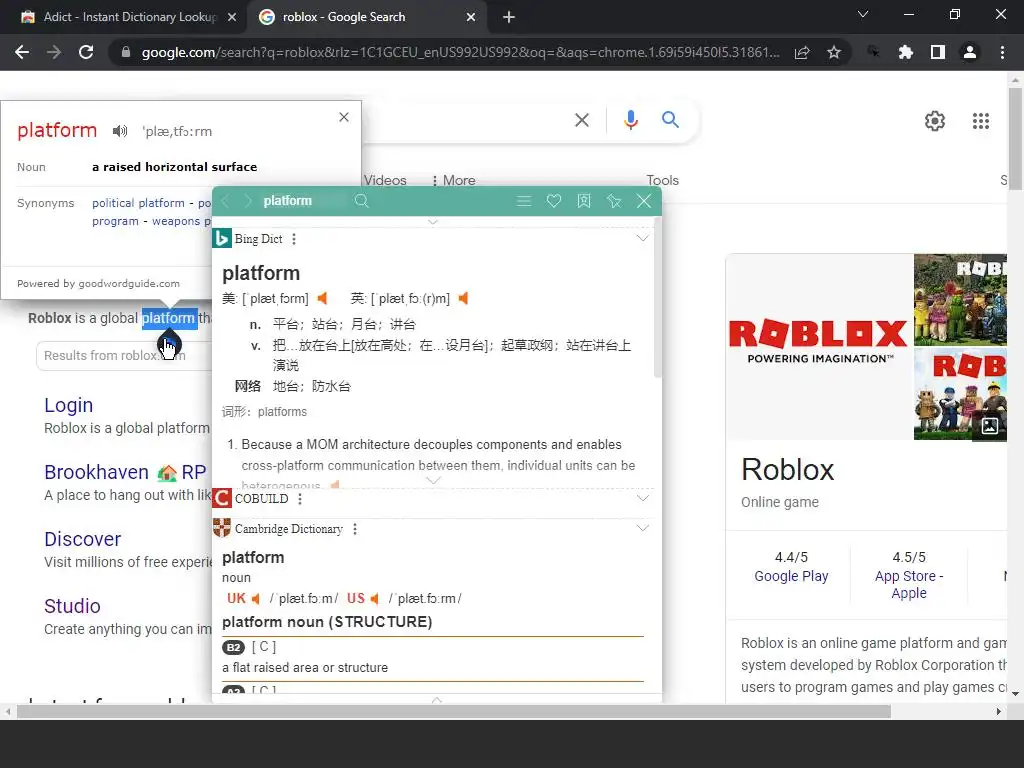
Task: Play pronunciation audio in the platform popup
Action: click(x=120, y=131)
